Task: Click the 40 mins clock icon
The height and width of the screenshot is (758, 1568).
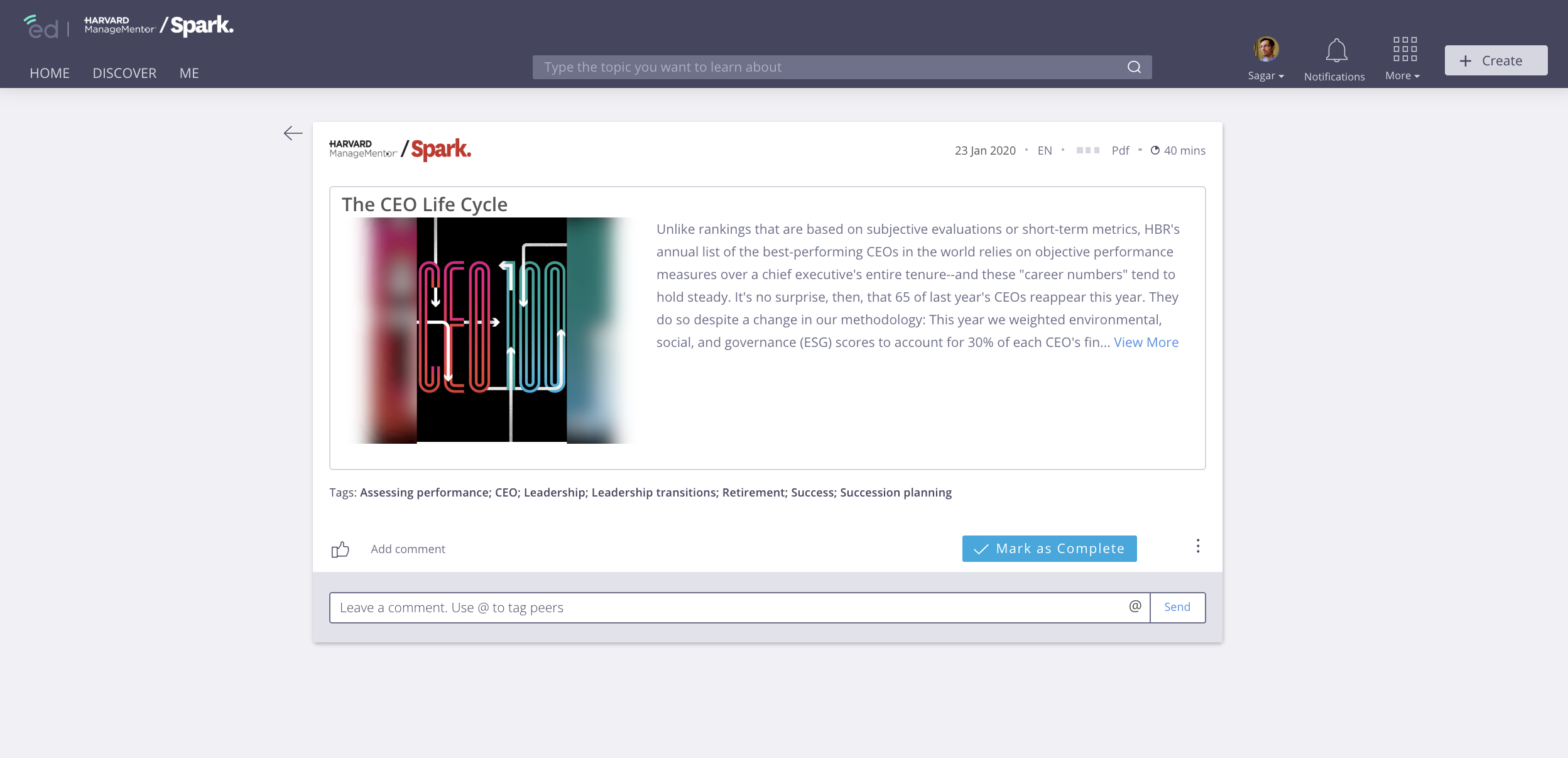Action: coord(1155,151)
